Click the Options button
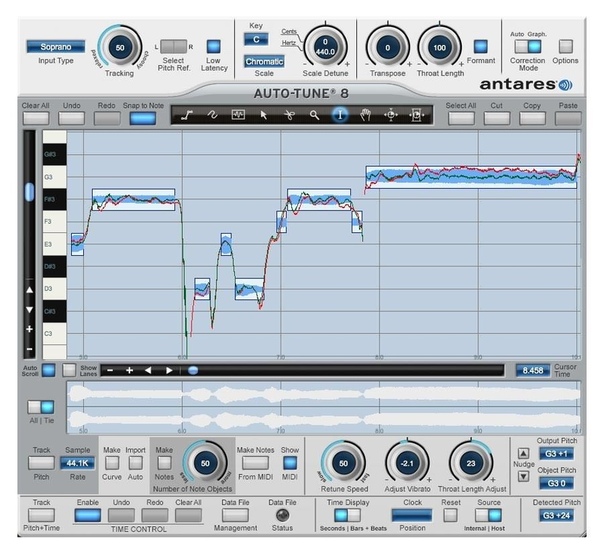This screenshot has height=554, width=604. pyautogui.click(x=566, y=46)
